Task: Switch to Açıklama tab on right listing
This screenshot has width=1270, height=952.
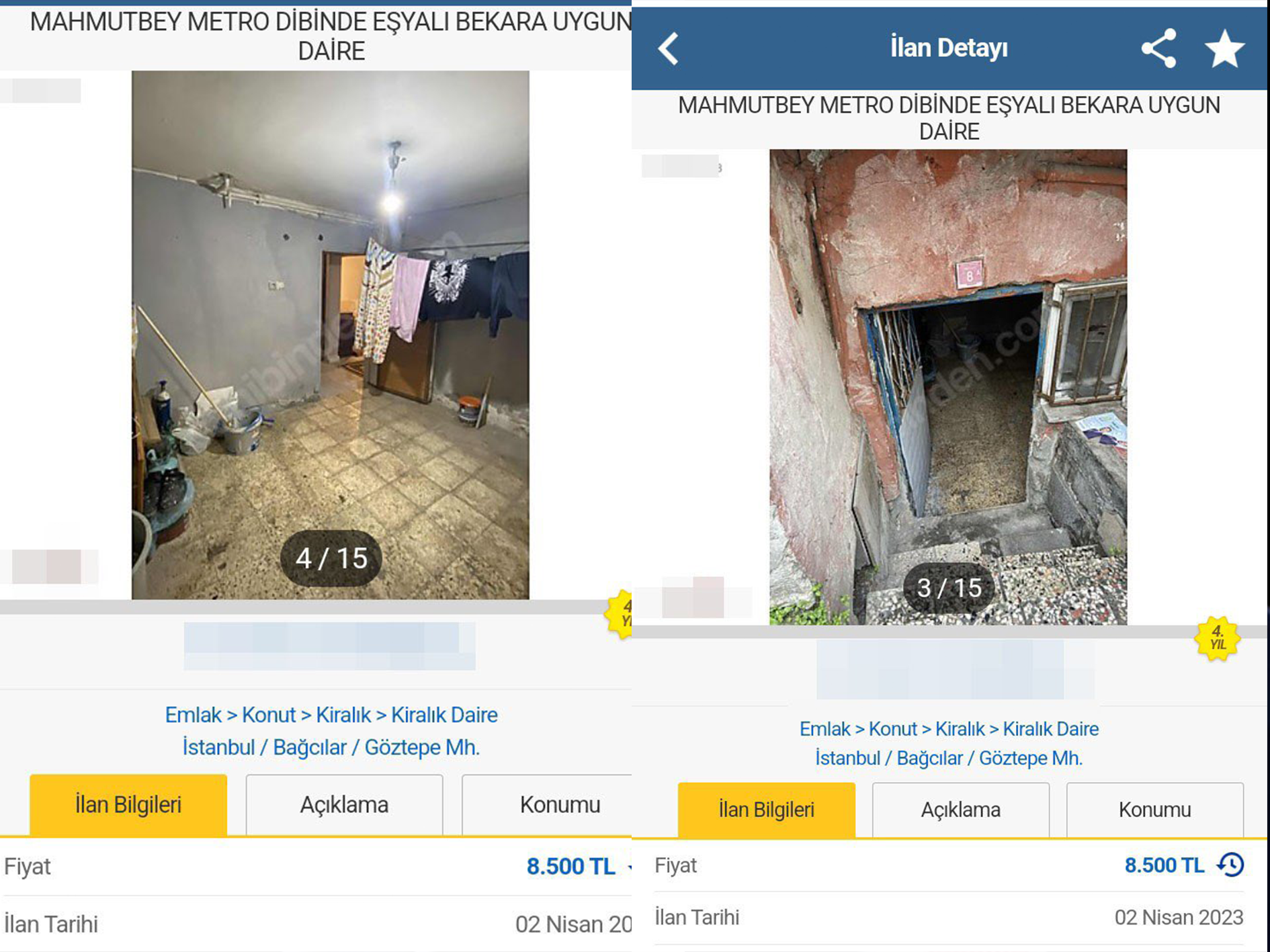Action: [960, 810]
